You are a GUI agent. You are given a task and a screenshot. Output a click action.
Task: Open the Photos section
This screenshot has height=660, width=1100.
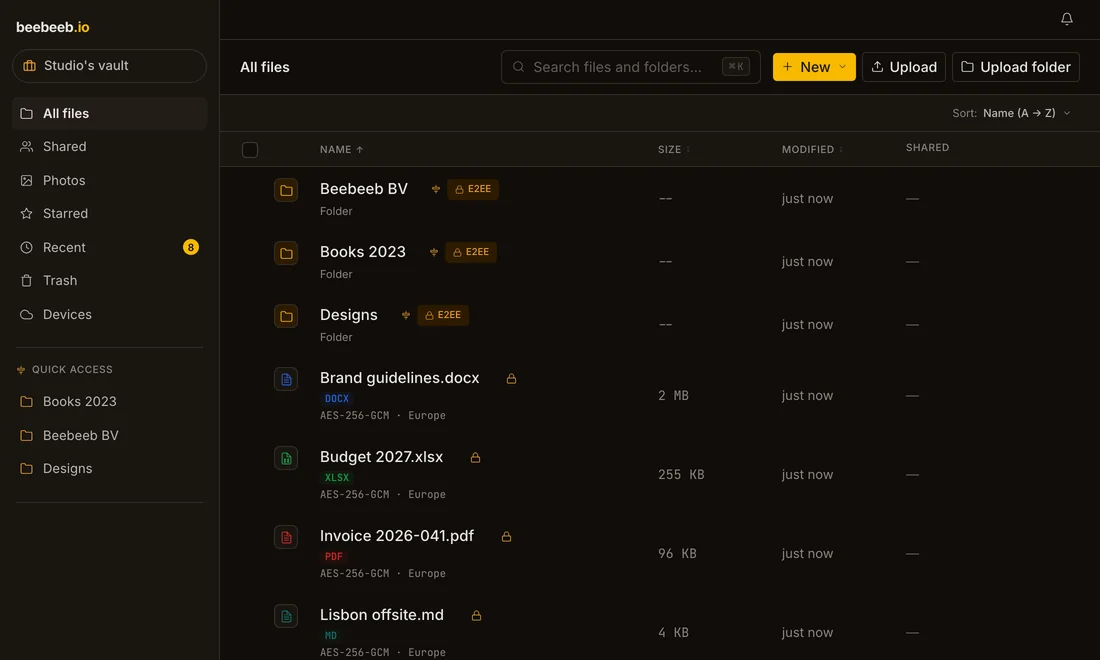point(109,180)
